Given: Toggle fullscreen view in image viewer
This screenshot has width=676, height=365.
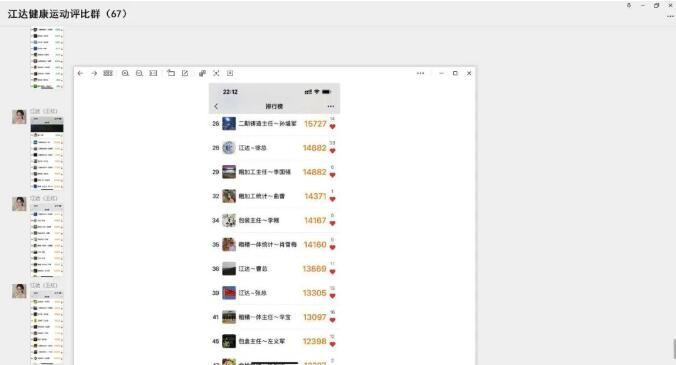Looking at the screenshot, I should [x=216, y=73].
